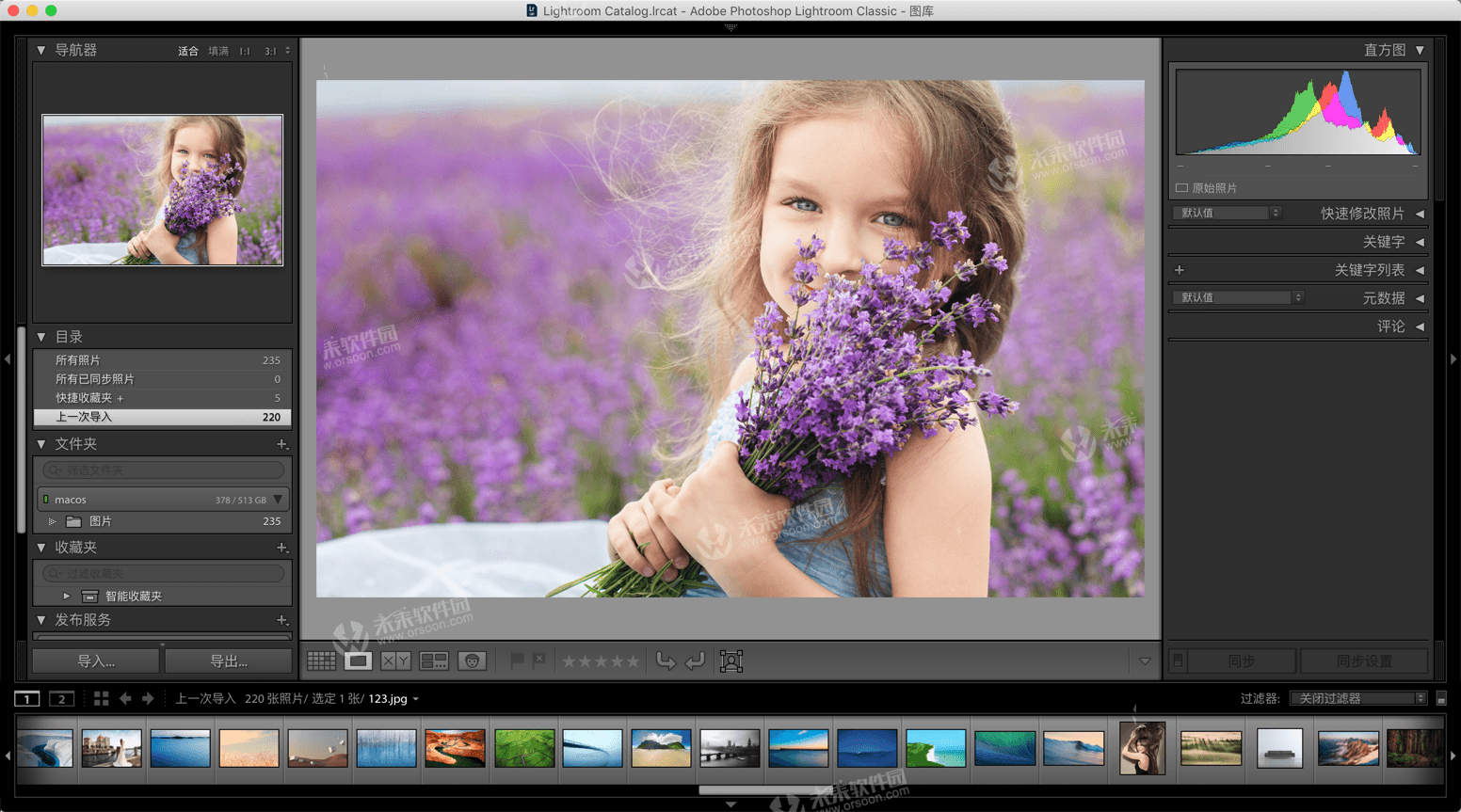Go back with filmstrip left arrow
Image resolution: width=1461 pixels, height=812 pixels.
125,698
